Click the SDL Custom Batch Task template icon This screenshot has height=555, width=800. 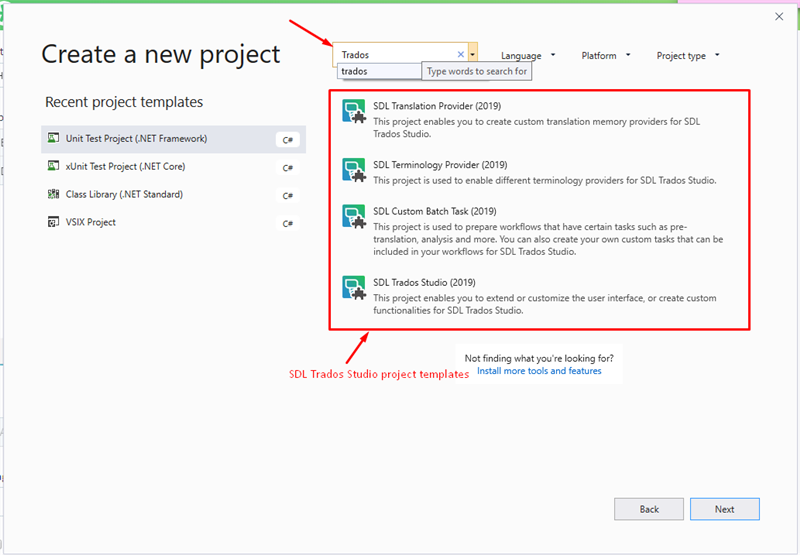click(354, 216)
